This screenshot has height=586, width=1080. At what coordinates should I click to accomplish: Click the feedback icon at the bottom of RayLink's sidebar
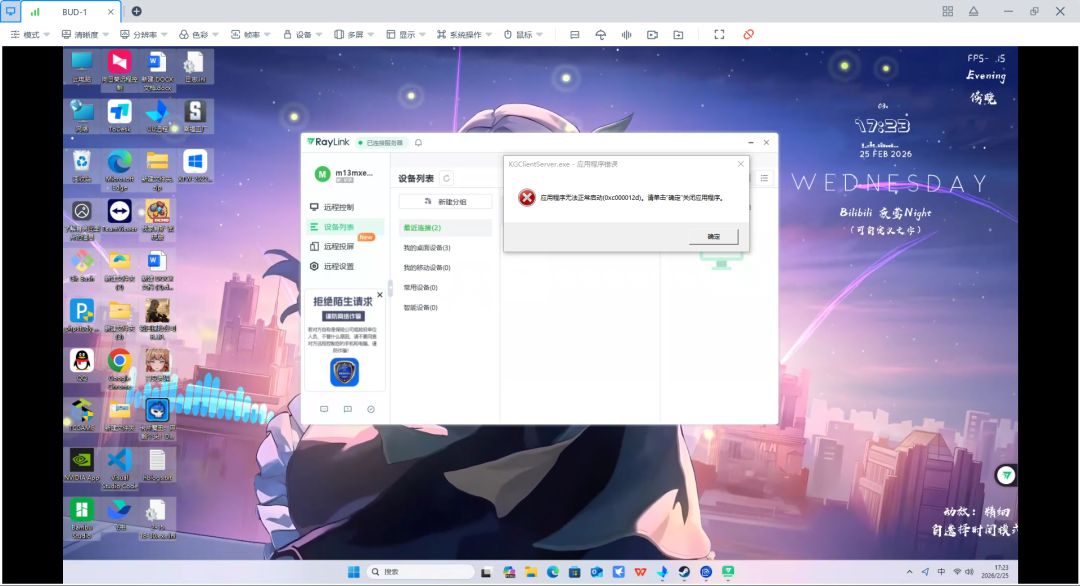click(x=348, y=409)
